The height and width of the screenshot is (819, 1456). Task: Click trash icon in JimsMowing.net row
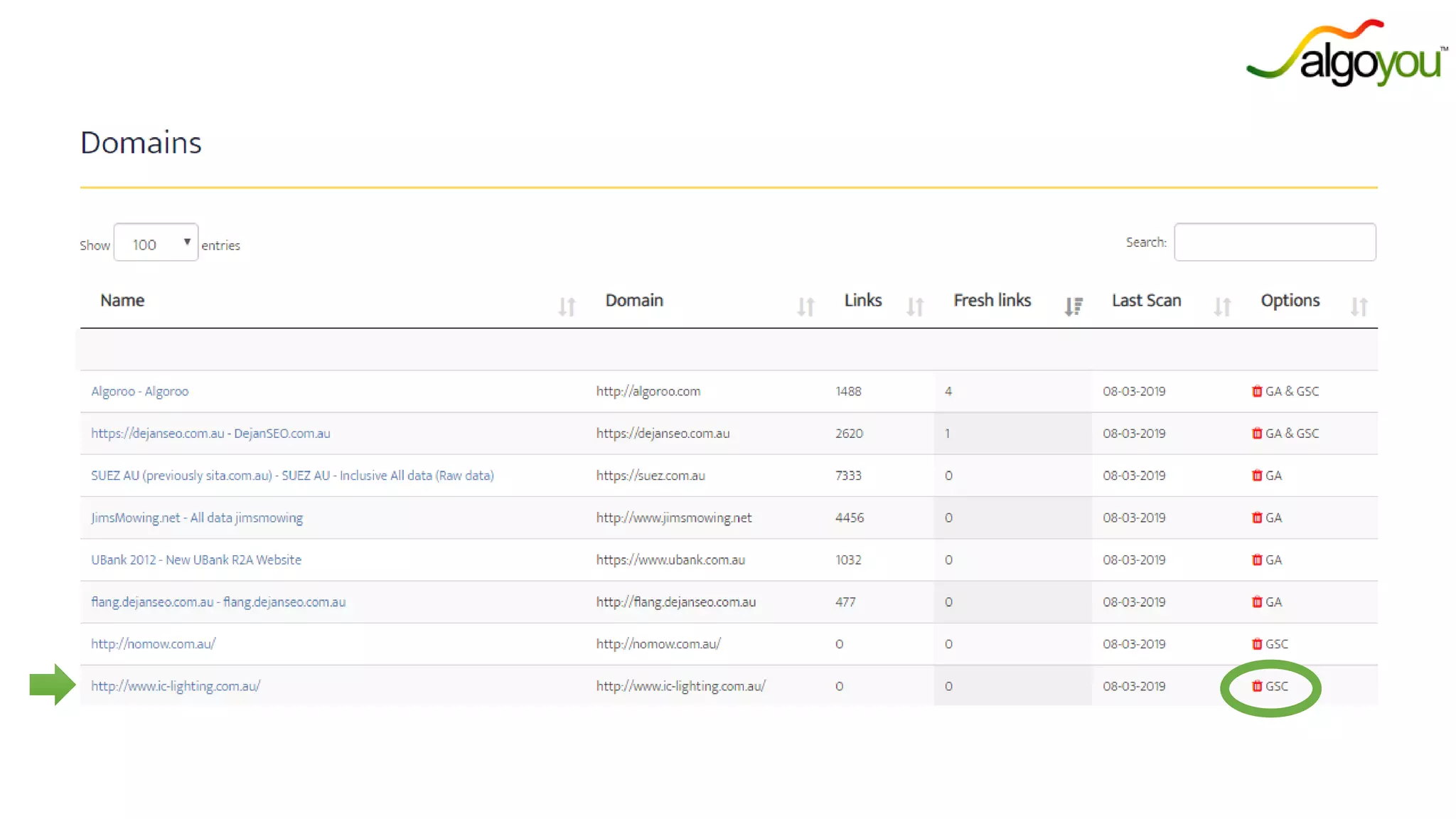coord(1256,518)
